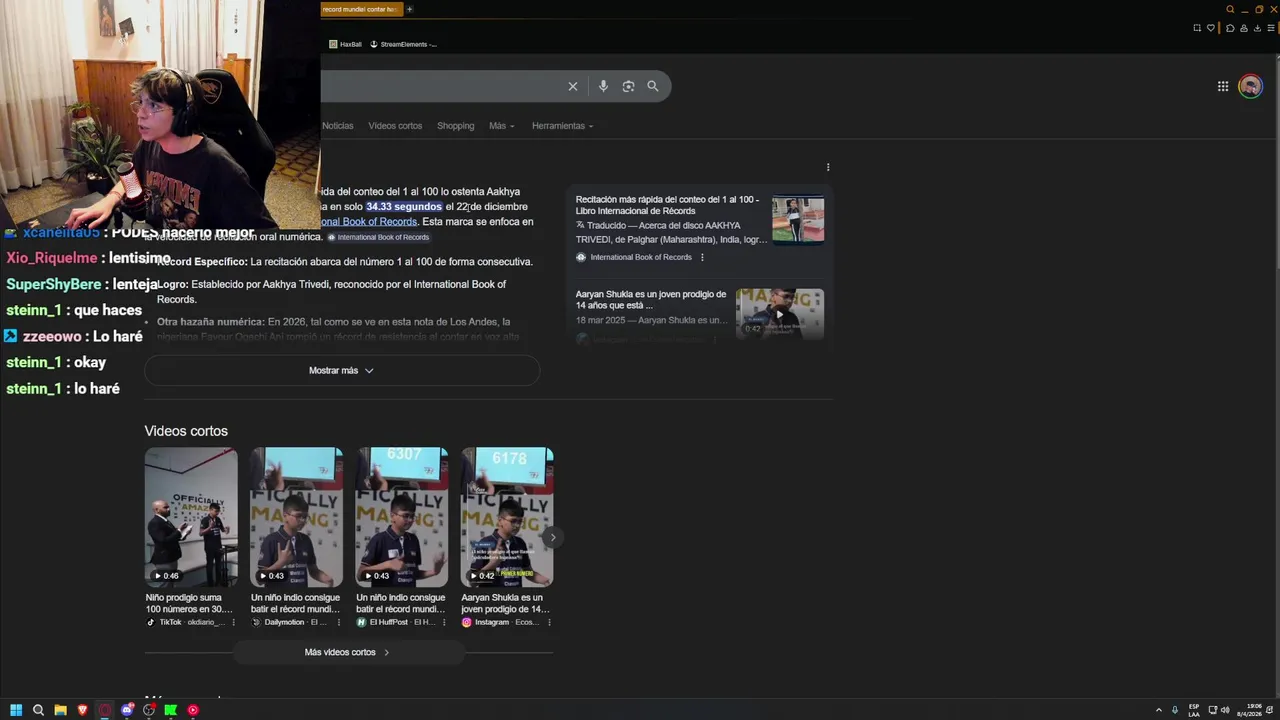Select the highlighted 34.33 segundos text
The height and width of the screenshot is (720, 1280).
404,207
